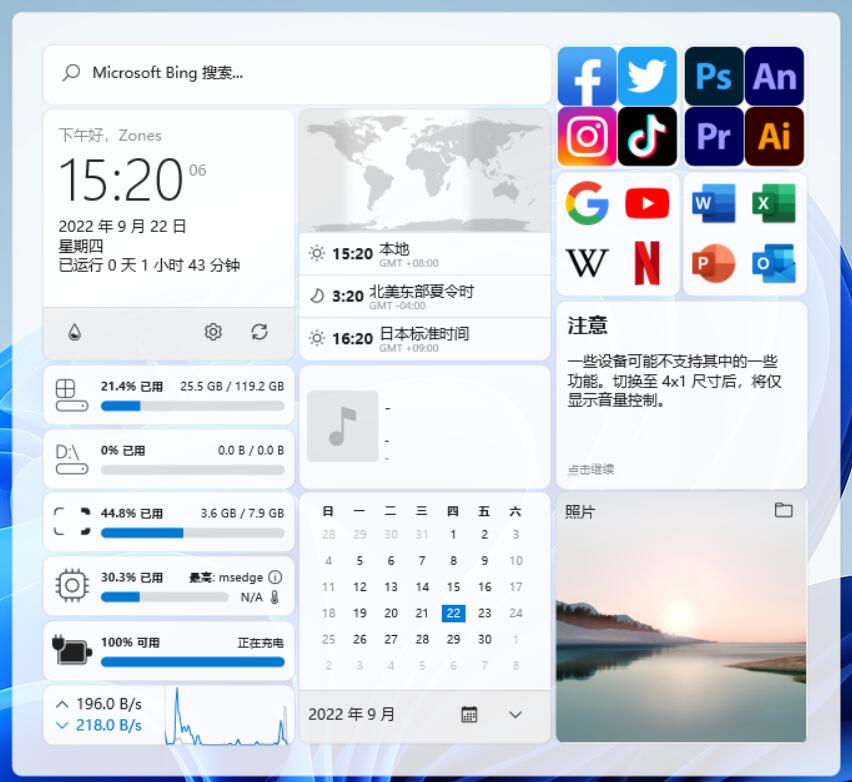The image size is (852, 782).
Task: Launch Microsoft Excel shortcut
Action: (x=774, y=203)
